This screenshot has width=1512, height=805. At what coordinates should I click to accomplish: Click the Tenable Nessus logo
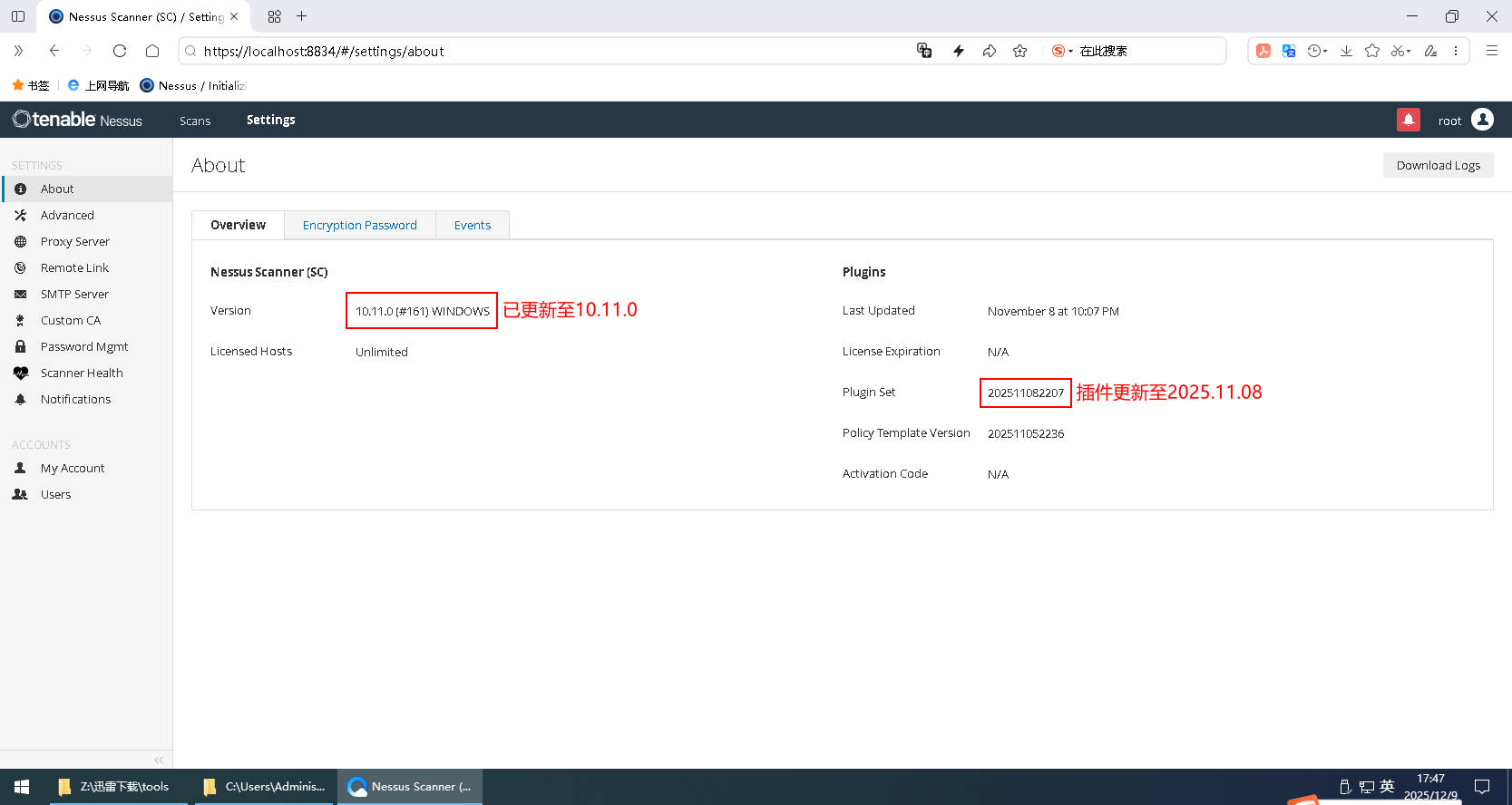pos(77,120)
